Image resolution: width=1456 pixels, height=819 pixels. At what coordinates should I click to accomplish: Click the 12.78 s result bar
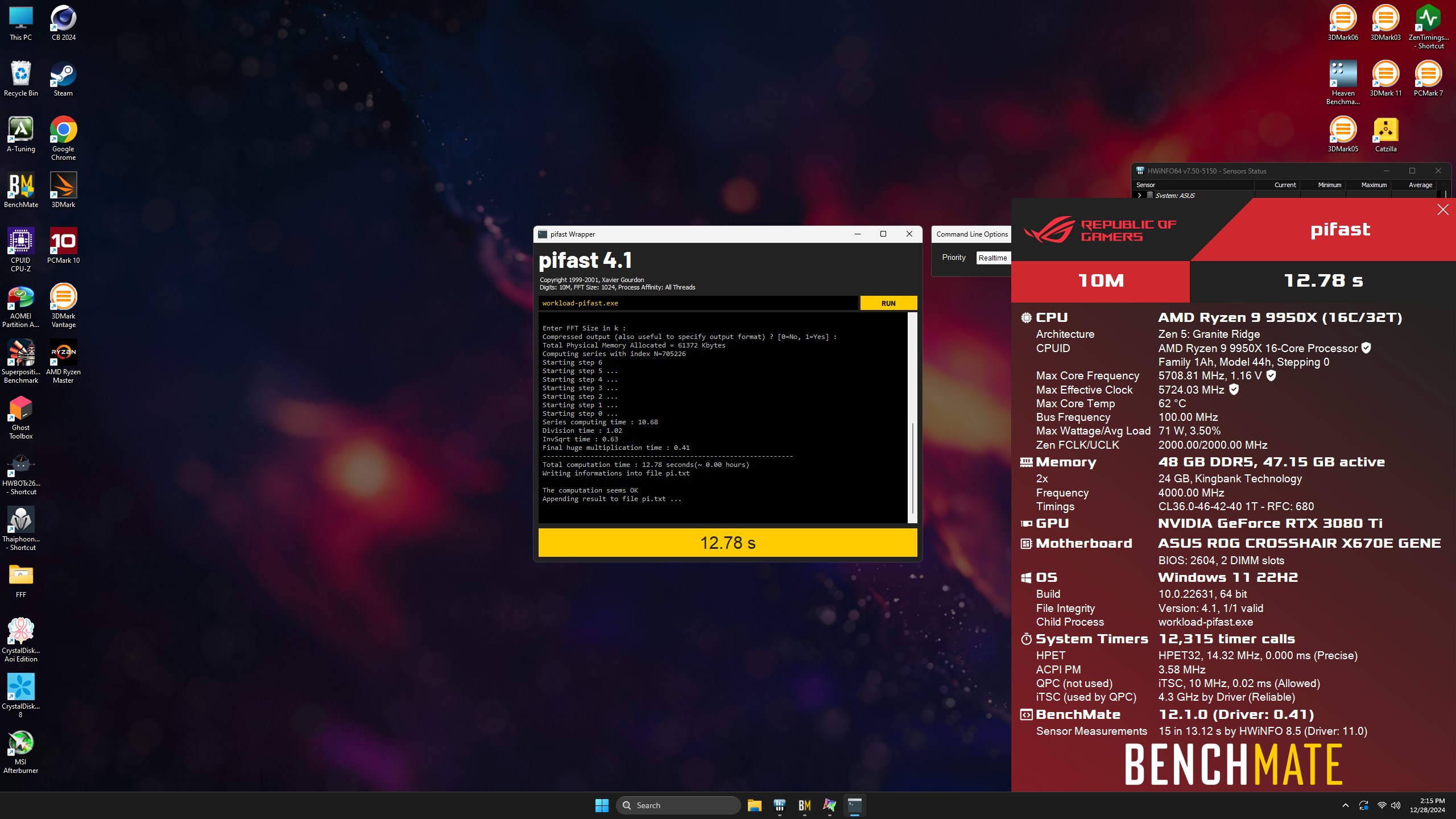(x=727, y=543)
